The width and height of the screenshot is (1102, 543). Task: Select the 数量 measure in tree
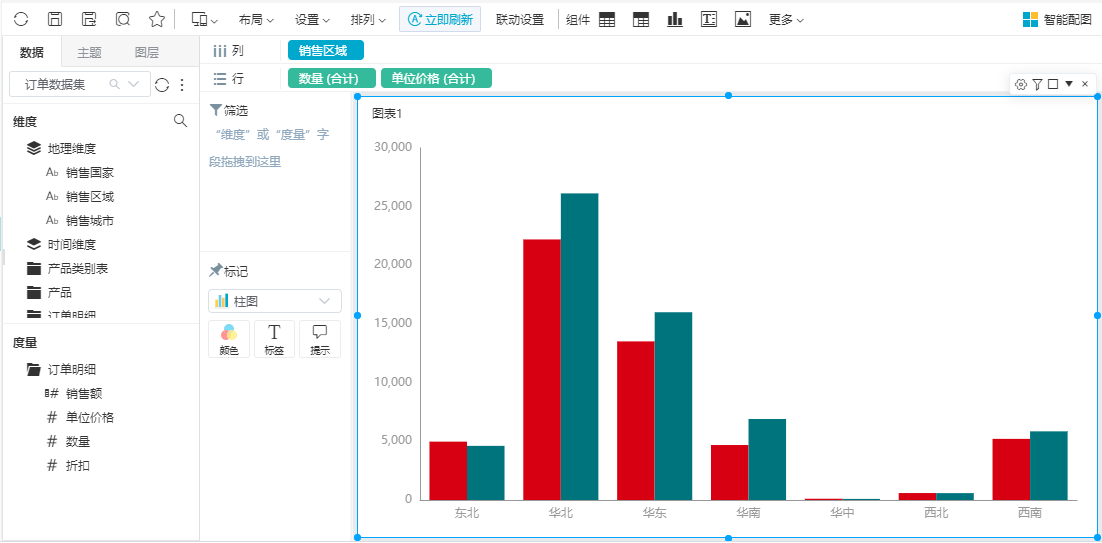[78, 441]
